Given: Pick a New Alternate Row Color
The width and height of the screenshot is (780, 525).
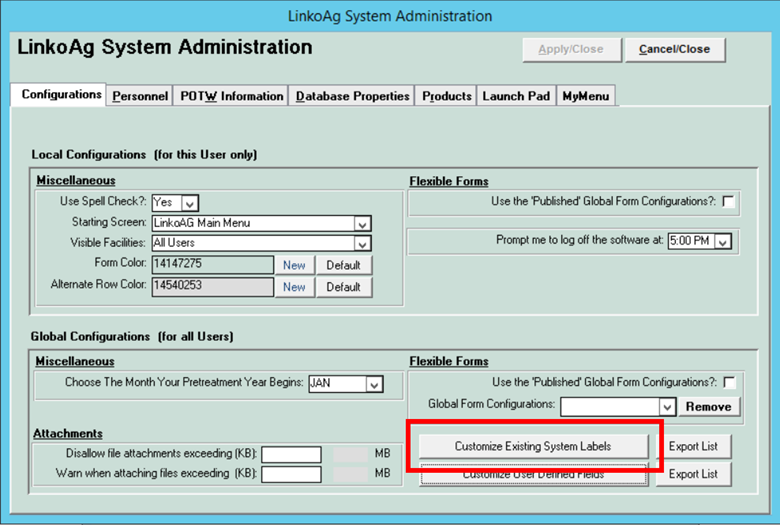Looking at the screenshot, I should pyautogui.click(x=294, y=287).
